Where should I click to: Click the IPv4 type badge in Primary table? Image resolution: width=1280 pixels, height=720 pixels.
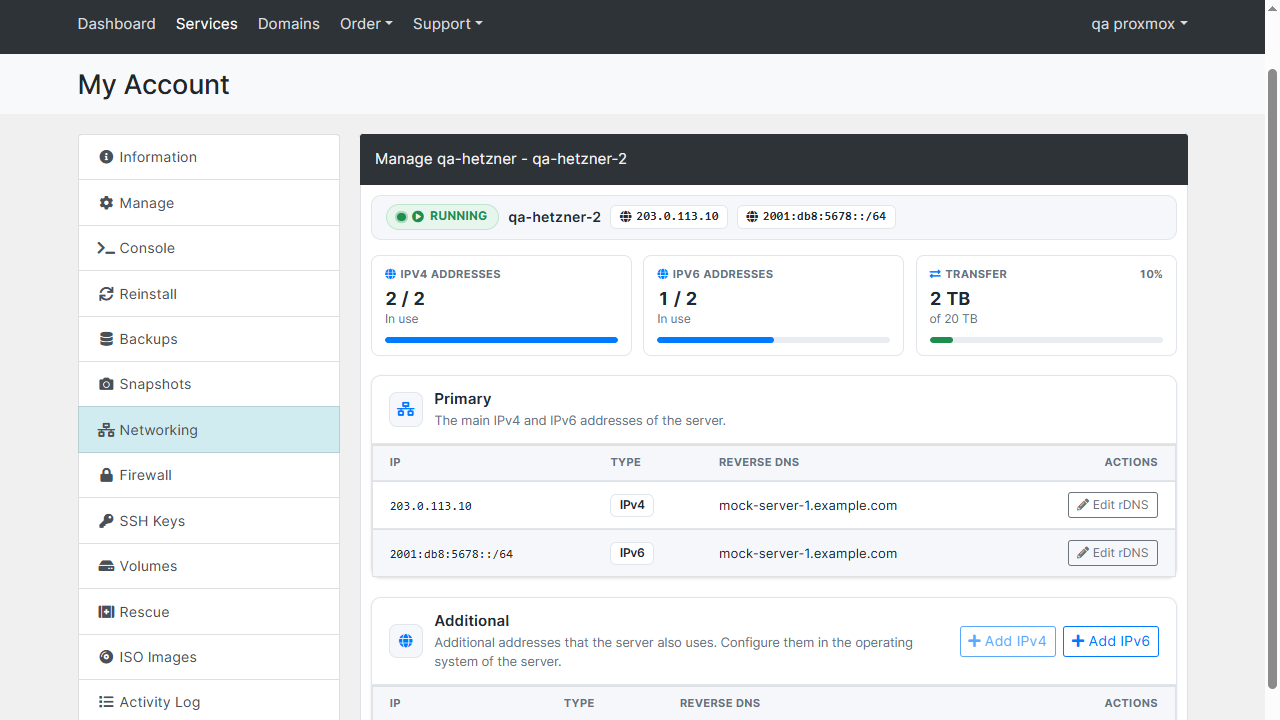point(632,505)
